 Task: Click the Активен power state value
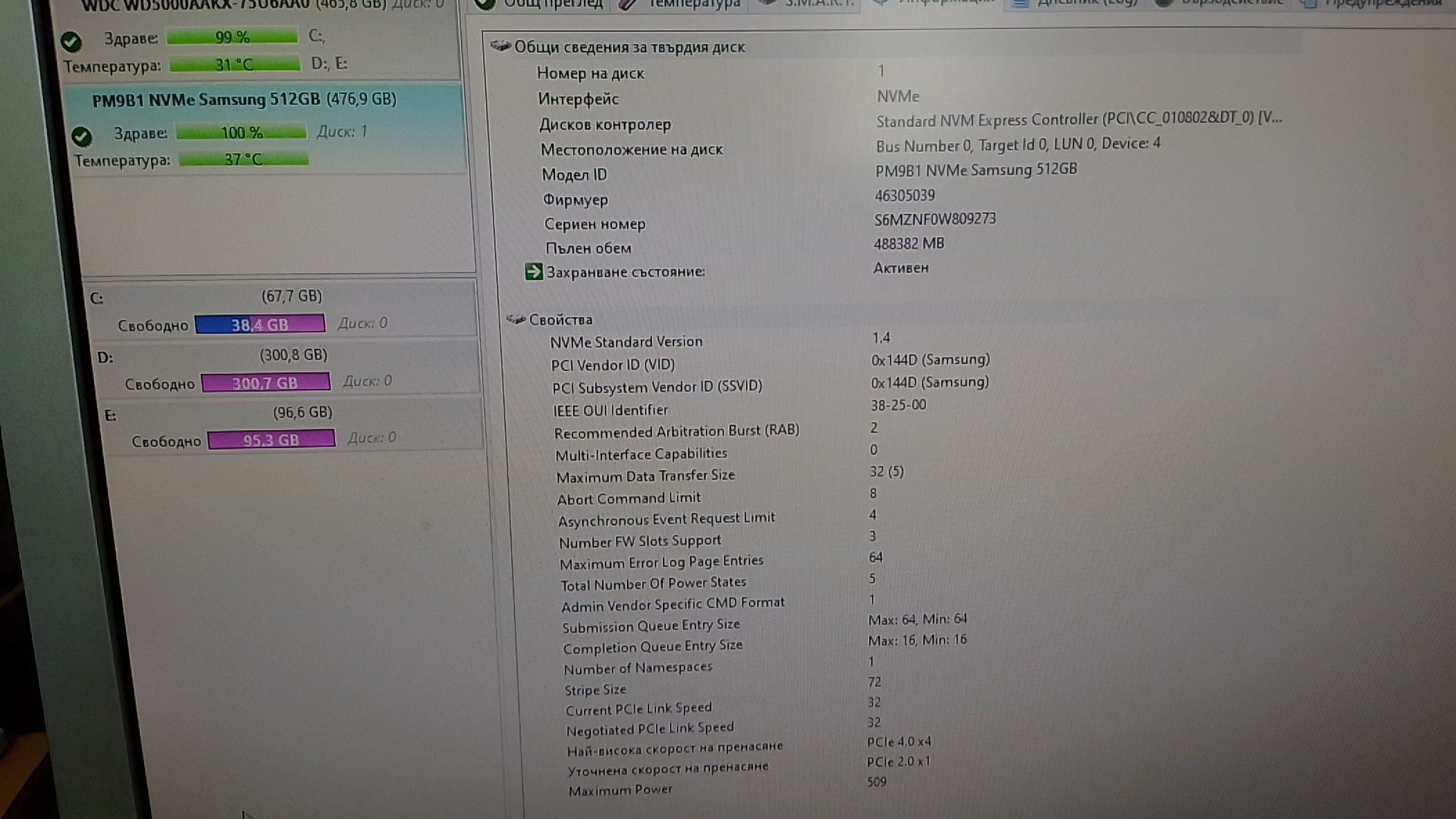point(901,268)
